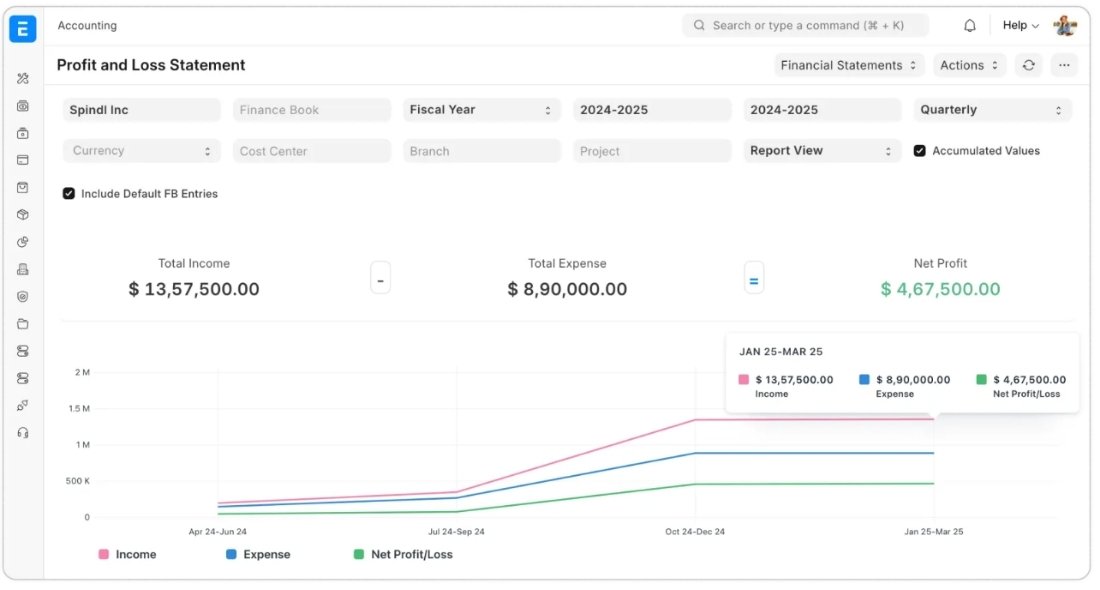Click the refresh report icon
The height and width of the screenshot is (590, 1100).
pyautogui.click(x=1028, y=65)
